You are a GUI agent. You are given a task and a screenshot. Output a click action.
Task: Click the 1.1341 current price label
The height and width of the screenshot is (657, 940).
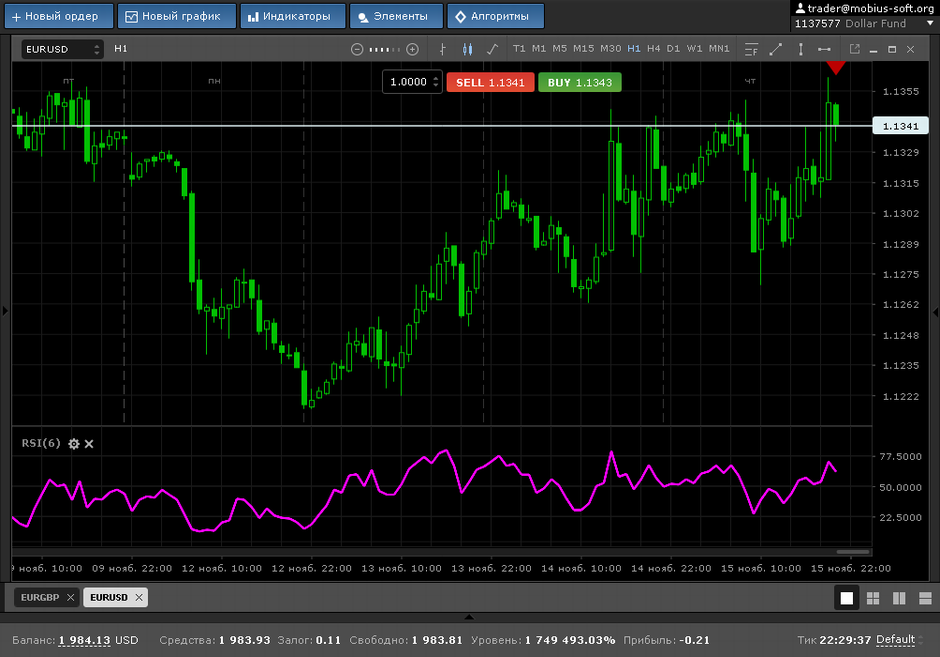click(x=900, y=126)
